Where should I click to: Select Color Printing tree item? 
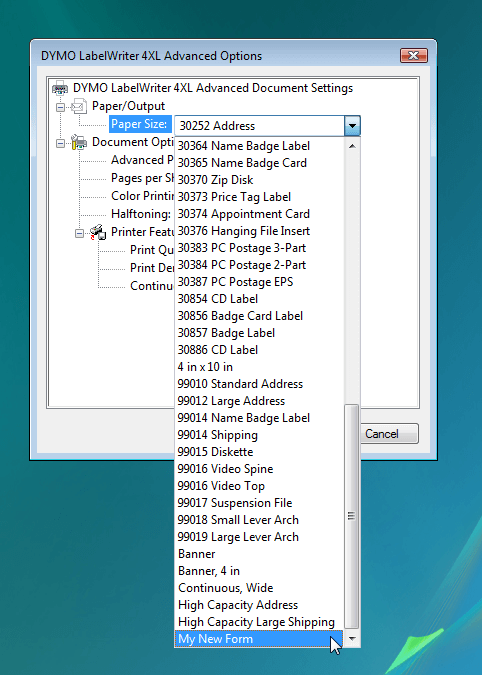coord(142,196)
